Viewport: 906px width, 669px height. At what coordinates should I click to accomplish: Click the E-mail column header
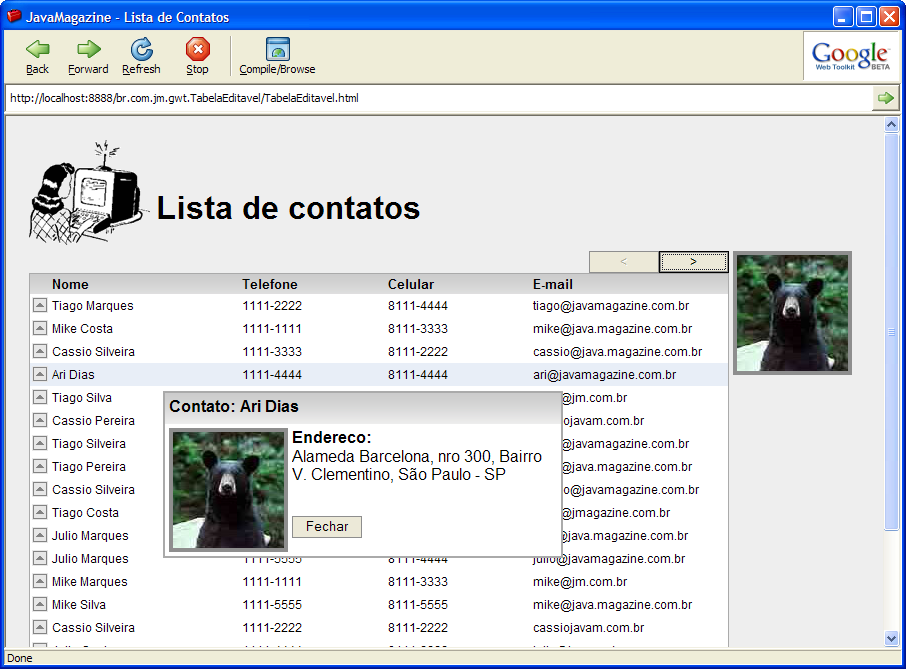(x=552, y=284)
